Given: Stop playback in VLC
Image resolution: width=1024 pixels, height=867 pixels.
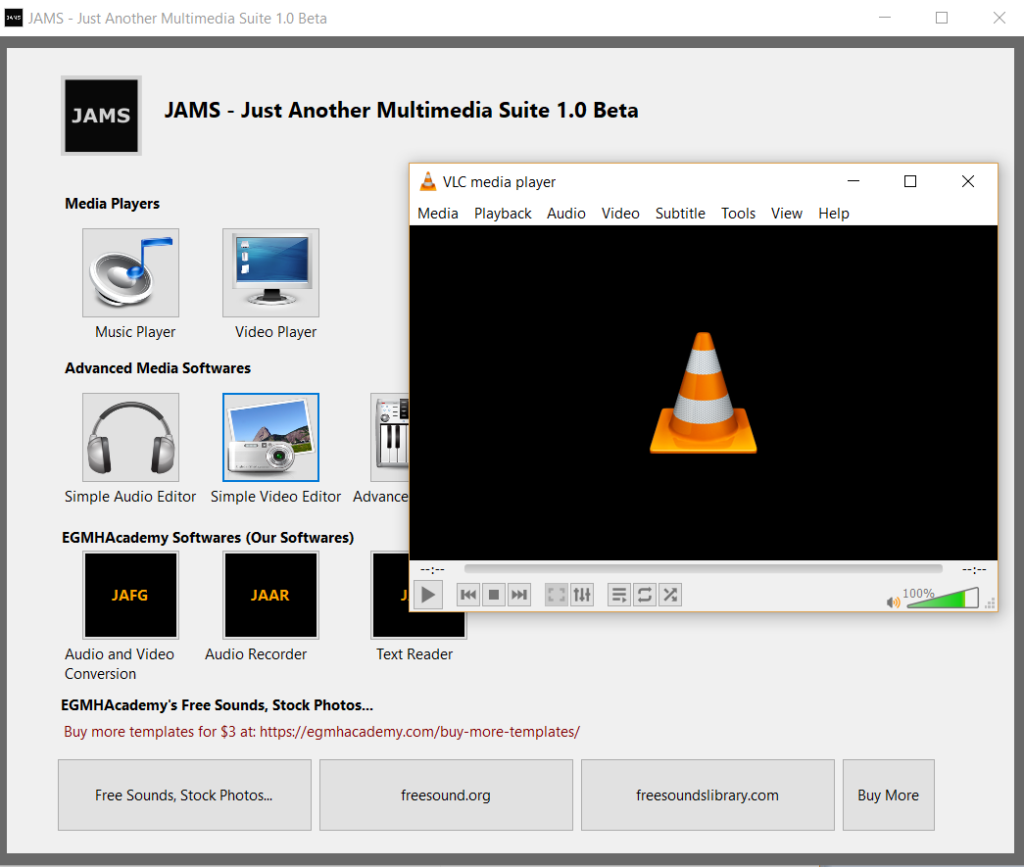Looking at the screenshot, I should pos(494,595).
